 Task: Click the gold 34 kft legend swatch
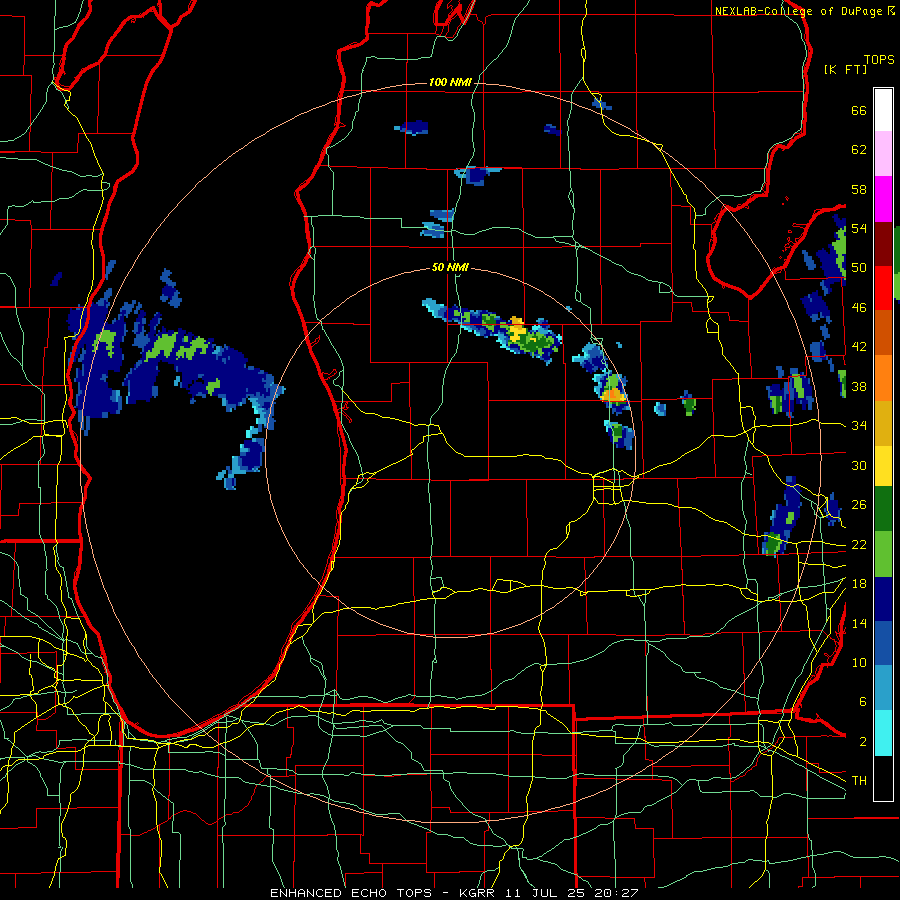883,423
